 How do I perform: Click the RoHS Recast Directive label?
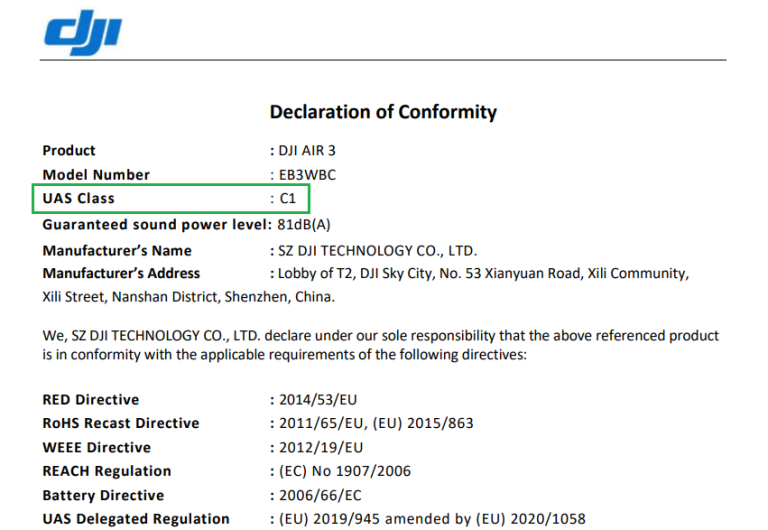(121, 424)
